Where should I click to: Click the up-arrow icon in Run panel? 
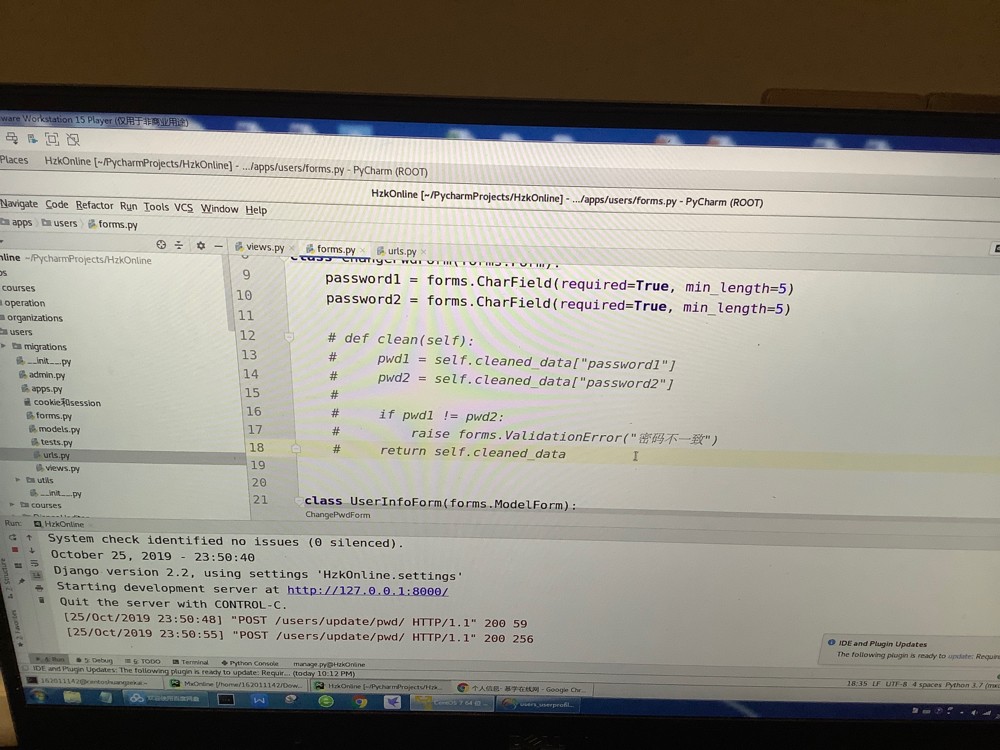tap(29, 538)
